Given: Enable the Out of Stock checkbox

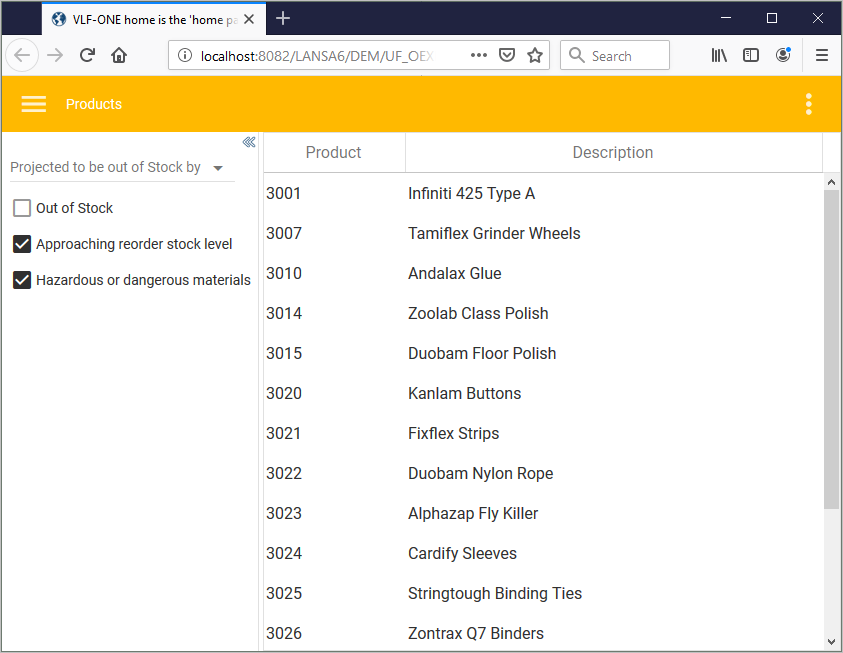Looking at the screenshot, I should coord(22,208).
